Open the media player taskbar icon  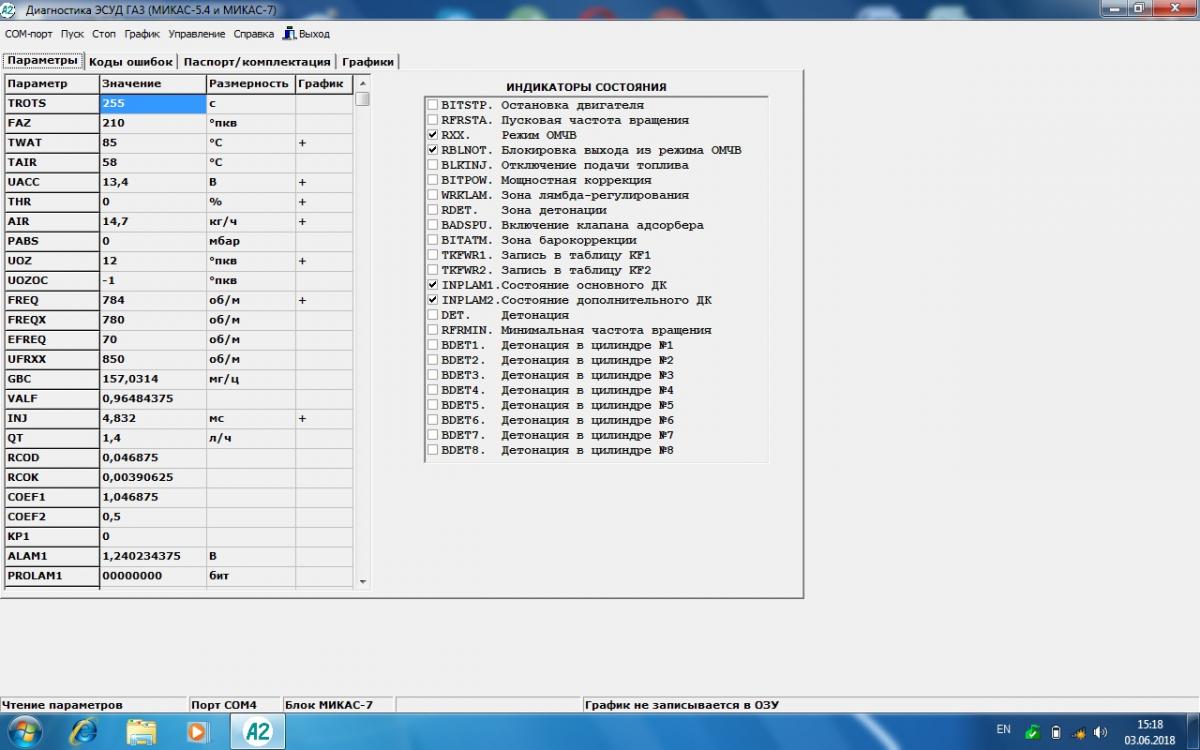point(197,731)
